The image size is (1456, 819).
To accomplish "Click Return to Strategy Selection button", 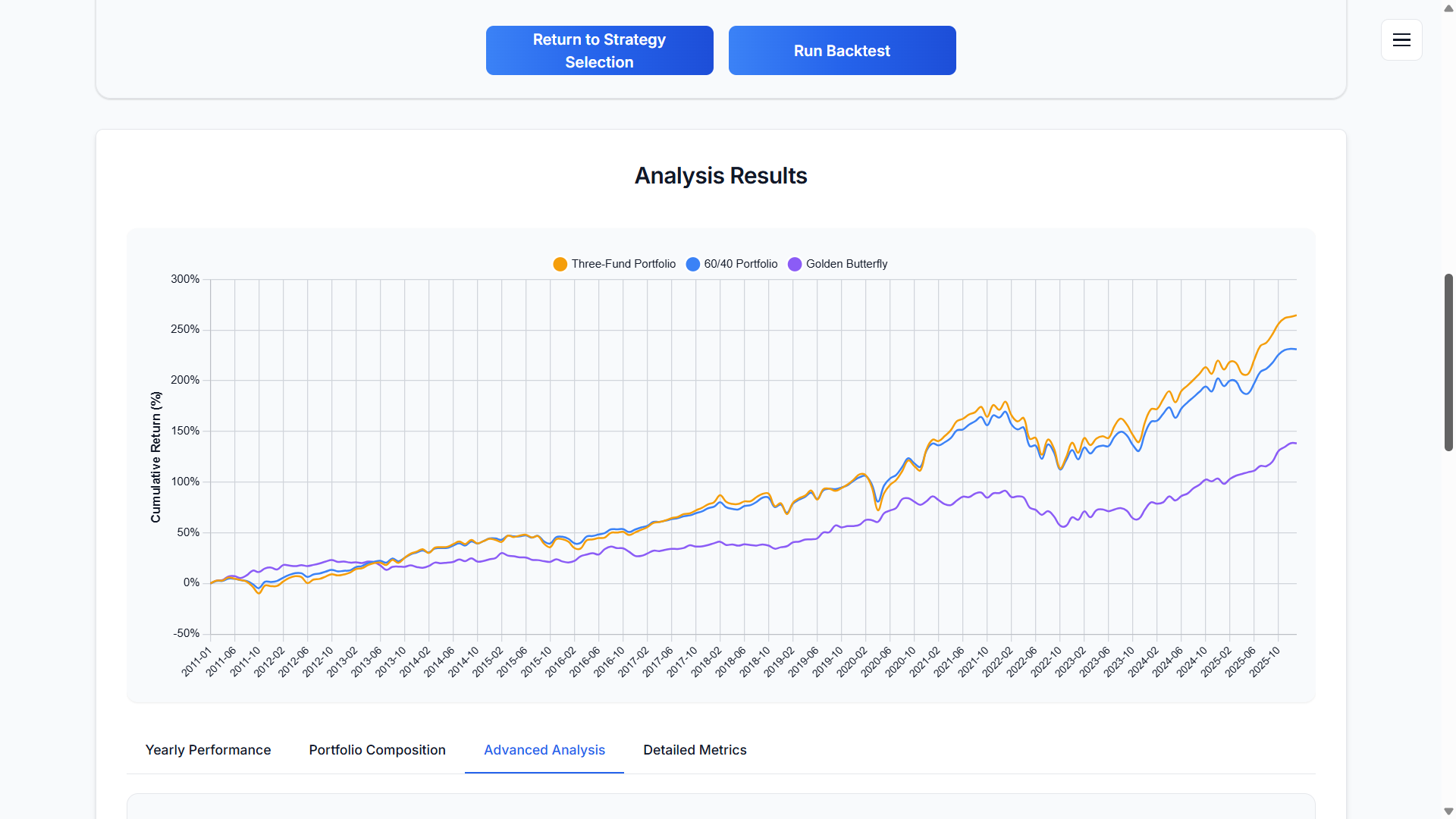I will click(599, 51).
